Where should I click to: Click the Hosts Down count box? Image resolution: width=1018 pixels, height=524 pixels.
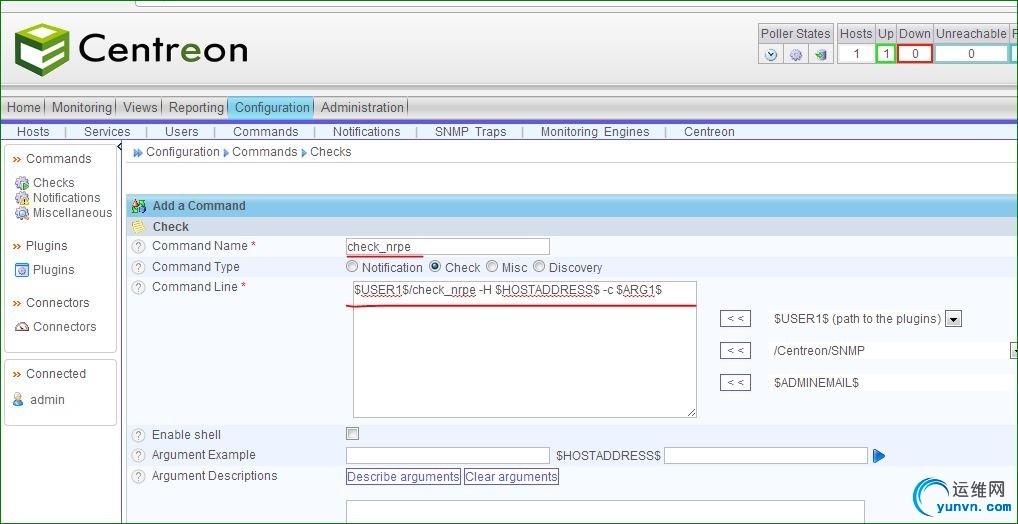pos(915,54)
